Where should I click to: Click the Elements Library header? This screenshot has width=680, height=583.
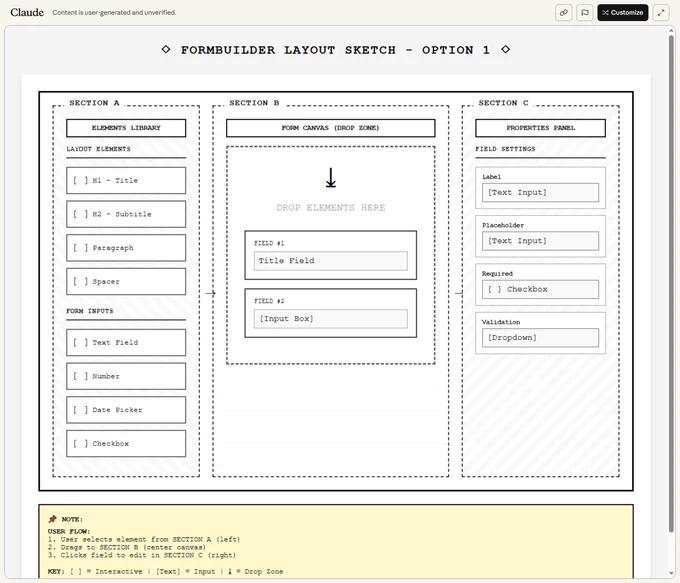click(x=126, y=128)
